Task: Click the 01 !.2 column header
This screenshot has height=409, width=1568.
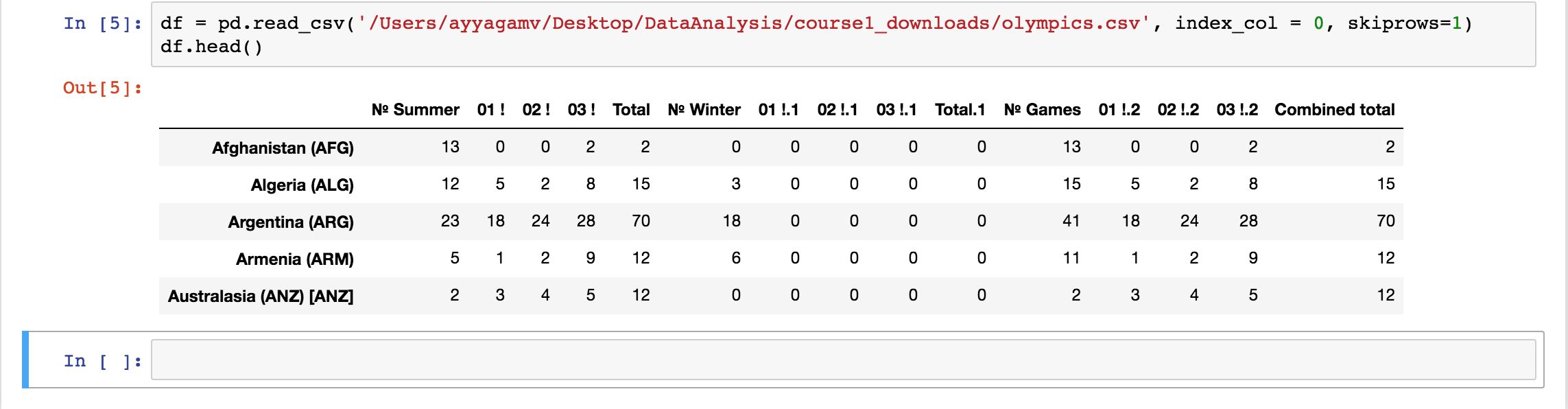Action: click(1119, 110)
